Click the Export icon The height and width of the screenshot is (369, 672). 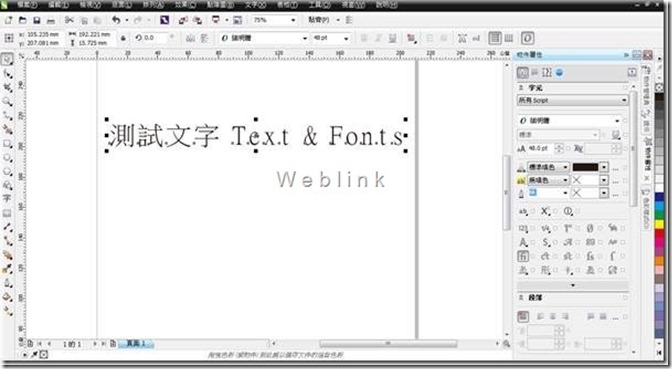click(x=198, y=20)
